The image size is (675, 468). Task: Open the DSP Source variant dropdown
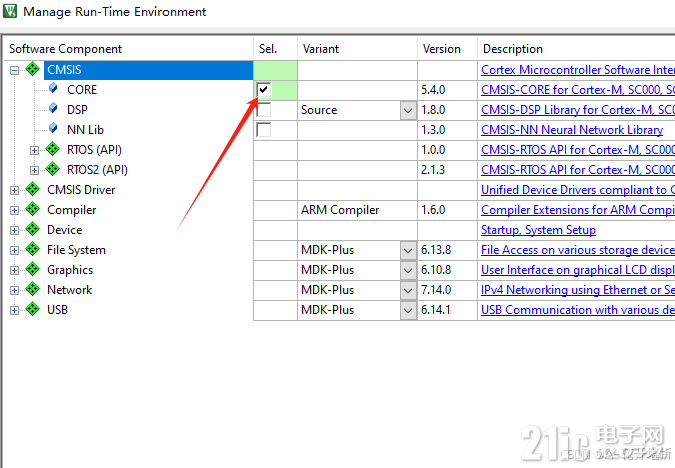click(408, 110)
